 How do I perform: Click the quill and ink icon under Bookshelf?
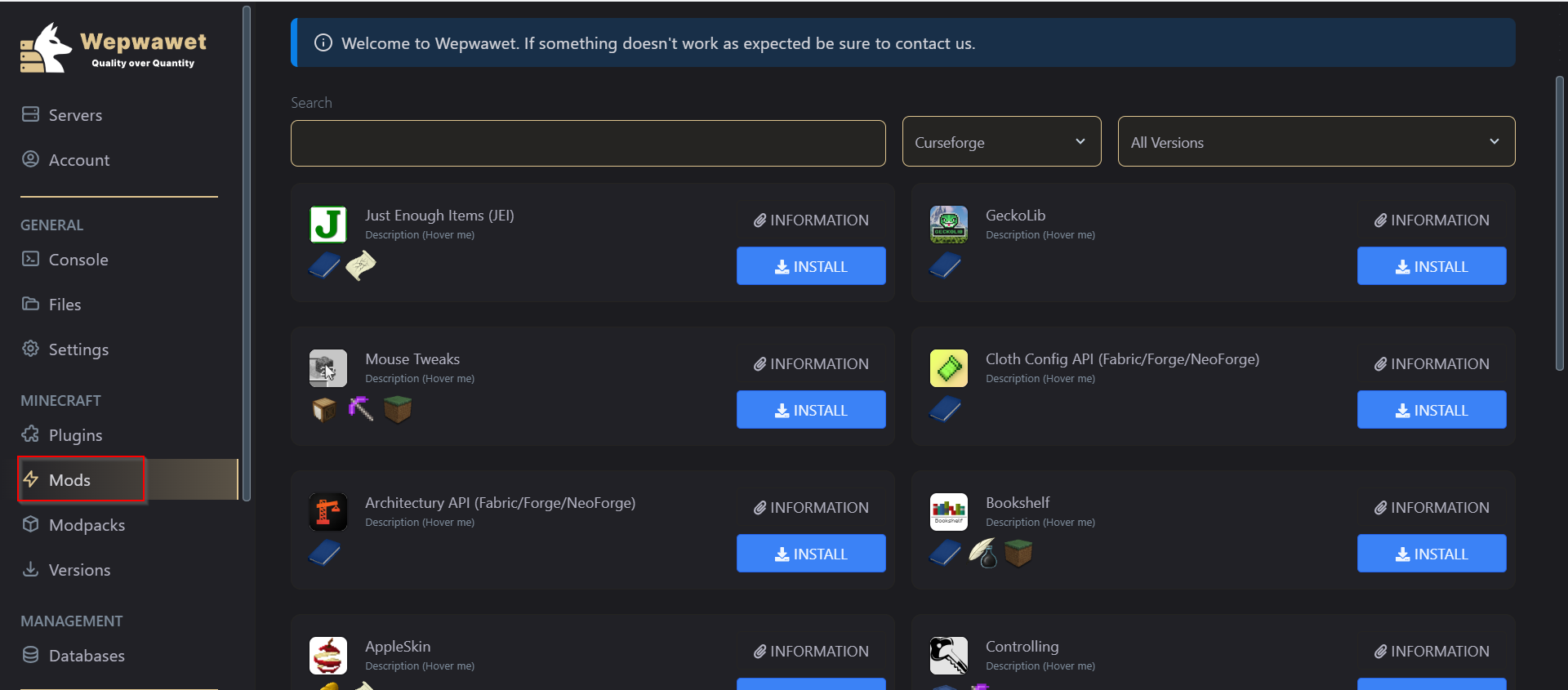983,553
